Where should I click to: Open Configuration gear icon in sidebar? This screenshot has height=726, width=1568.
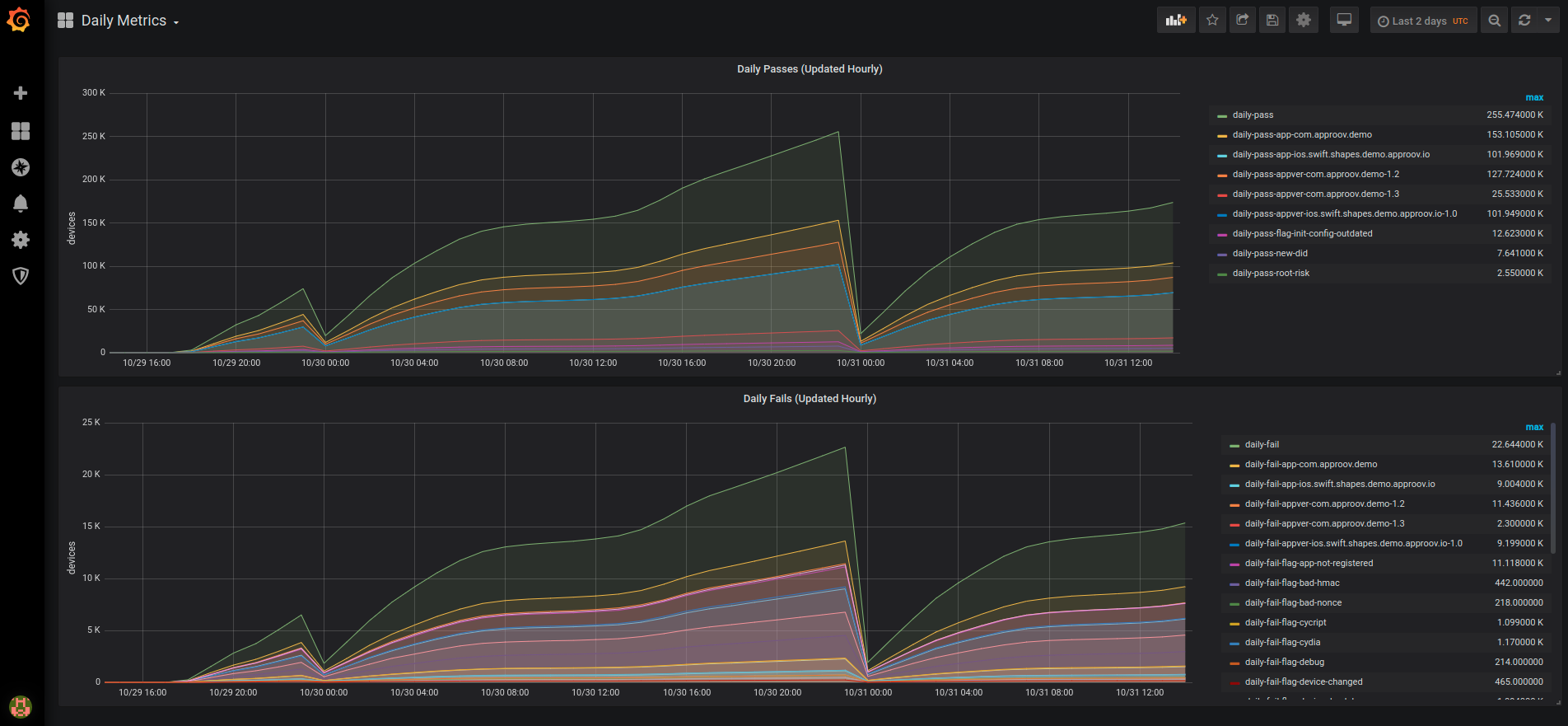pyautogui.click(x=21, y=240)
